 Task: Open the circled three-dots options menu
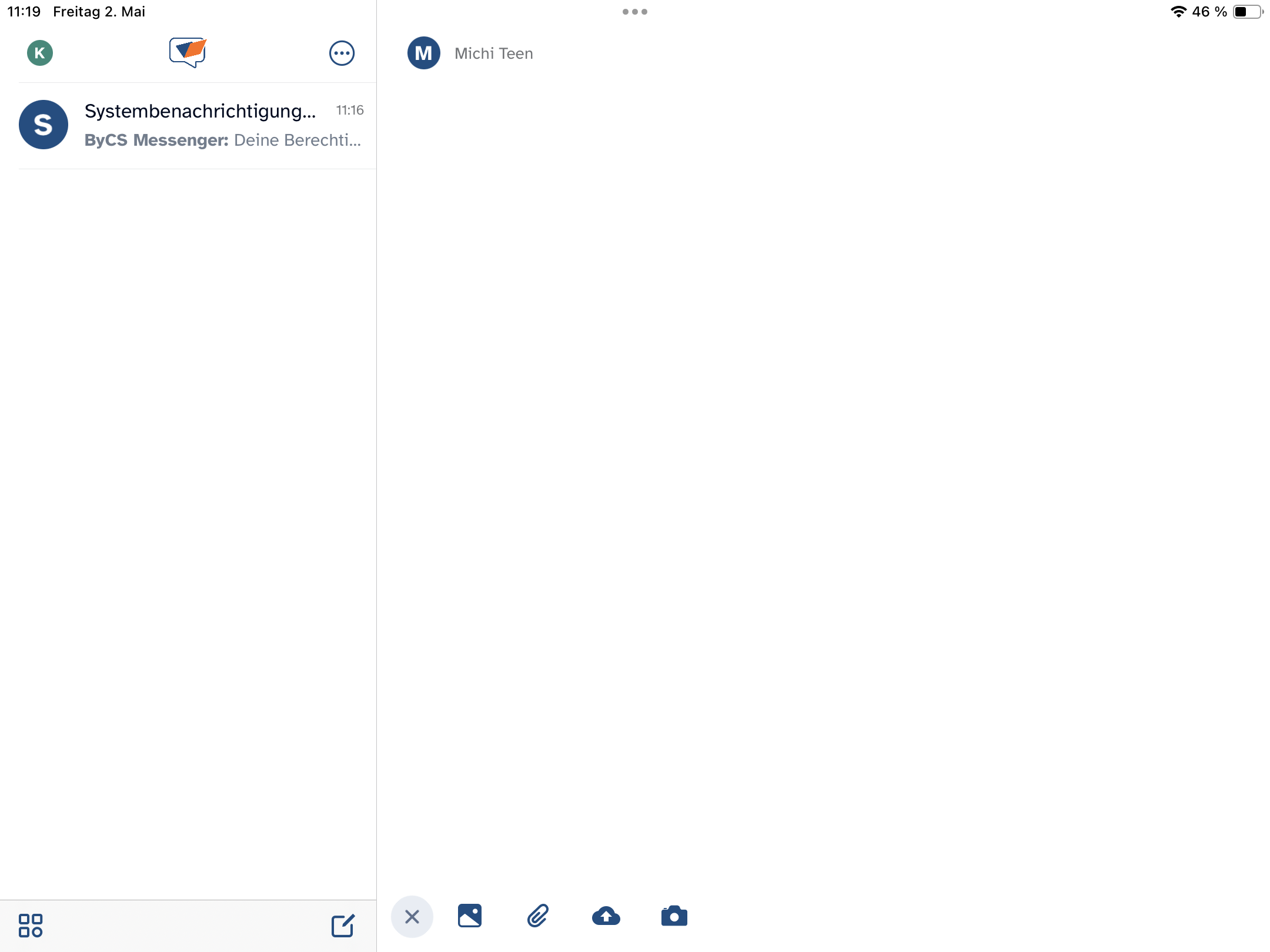342,53
